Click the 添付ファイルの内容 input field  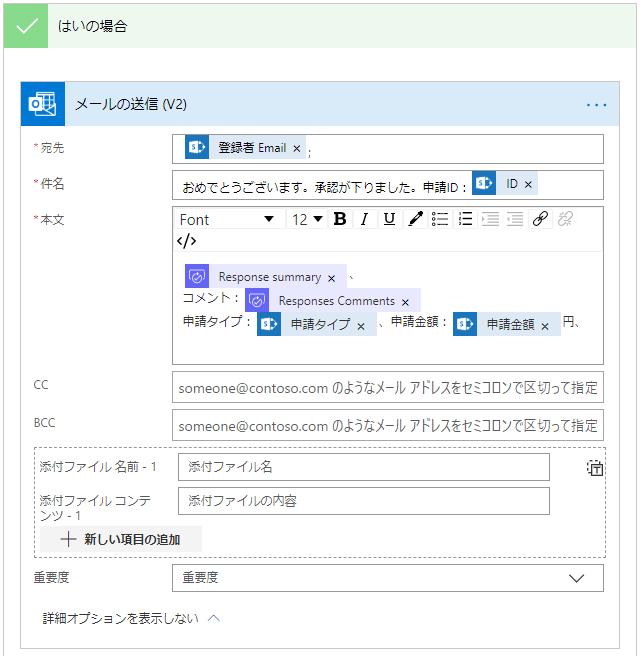(364, 501)
